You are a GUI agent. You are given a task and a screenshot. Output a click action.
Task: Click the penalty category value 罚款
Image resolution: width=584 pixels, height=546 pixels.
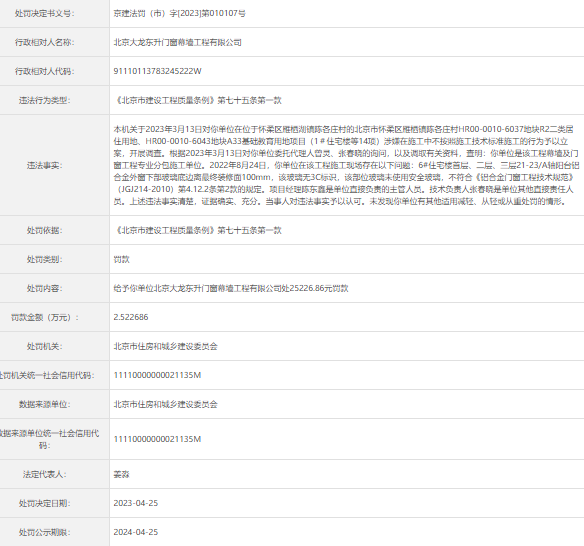pos(121,260)
